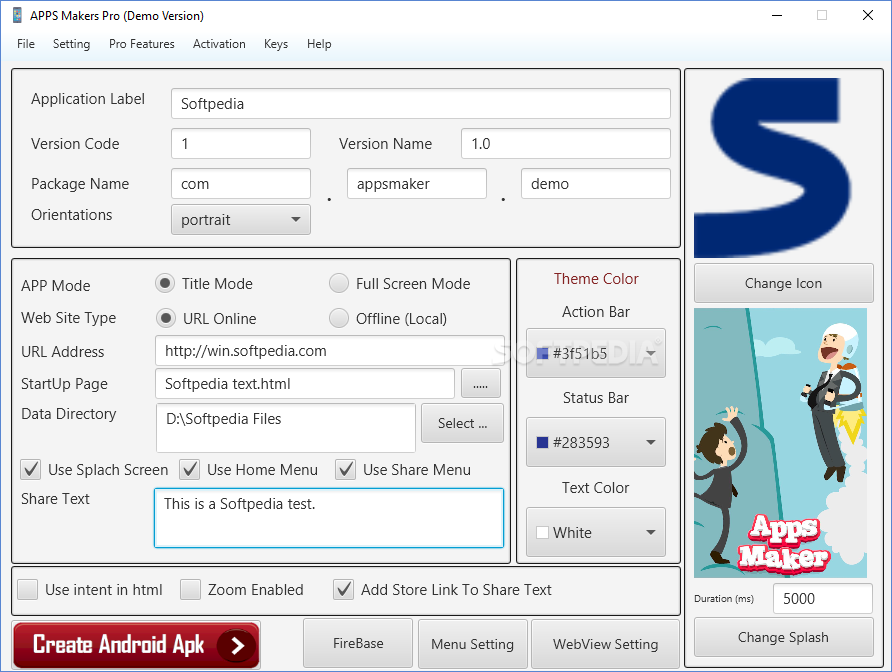
Task: Click the #283593 dark blue swatch
Action: coord(542,443)
